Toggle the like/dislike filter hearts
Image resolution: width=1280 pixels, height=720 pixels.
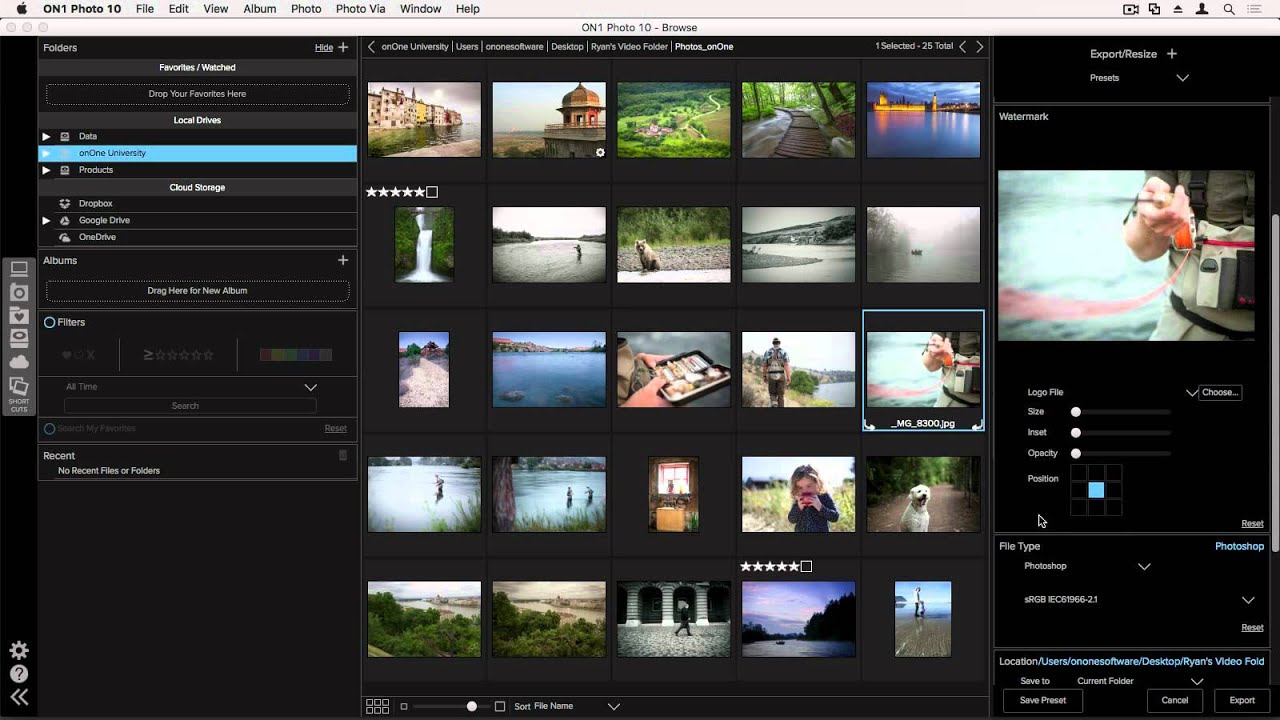pos(78,354)
